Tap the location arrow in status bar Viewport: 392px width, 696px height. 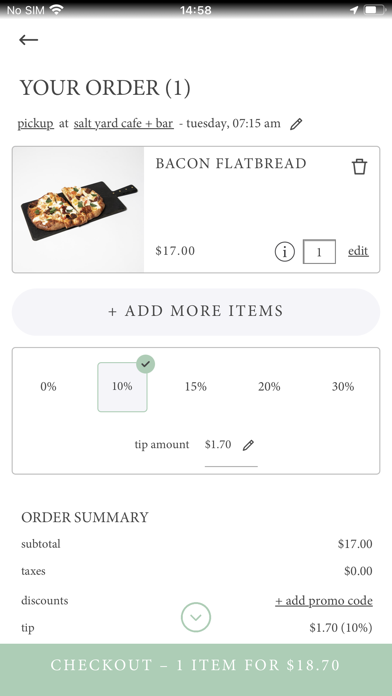click(354, 10)
